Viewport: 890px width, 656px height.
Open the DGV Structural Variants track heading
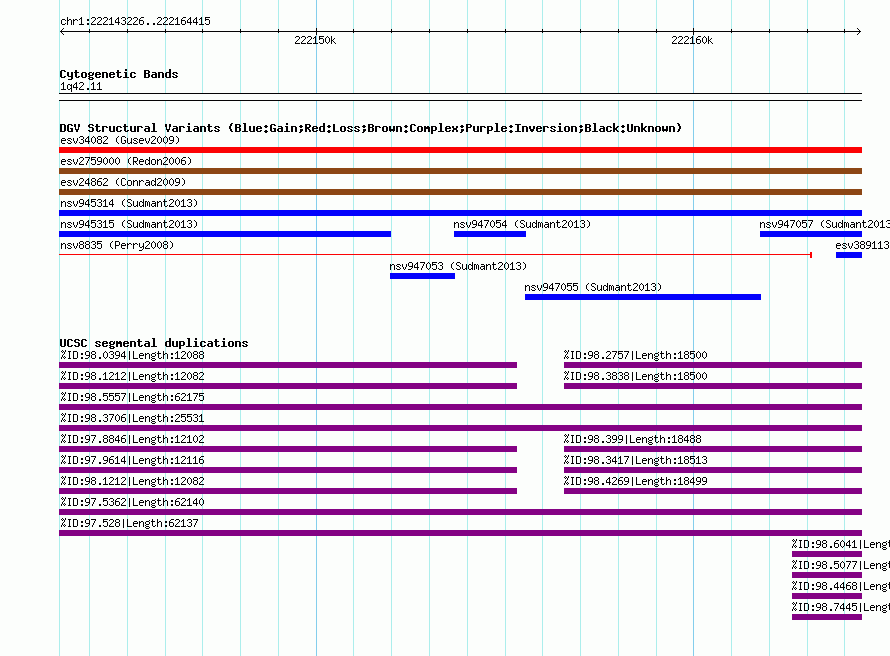point(371,128)
